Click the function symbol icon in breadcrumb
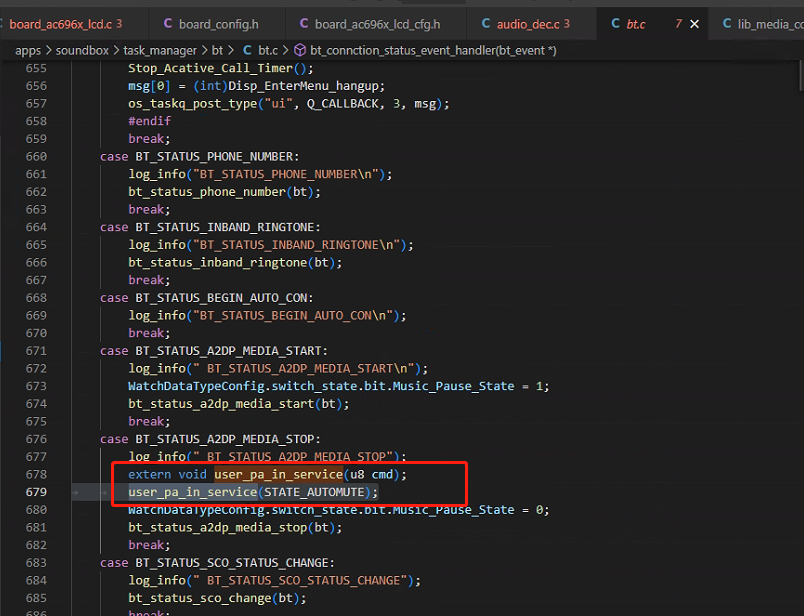Viewport: 804px width, 616px height. [x=300, y=50]
